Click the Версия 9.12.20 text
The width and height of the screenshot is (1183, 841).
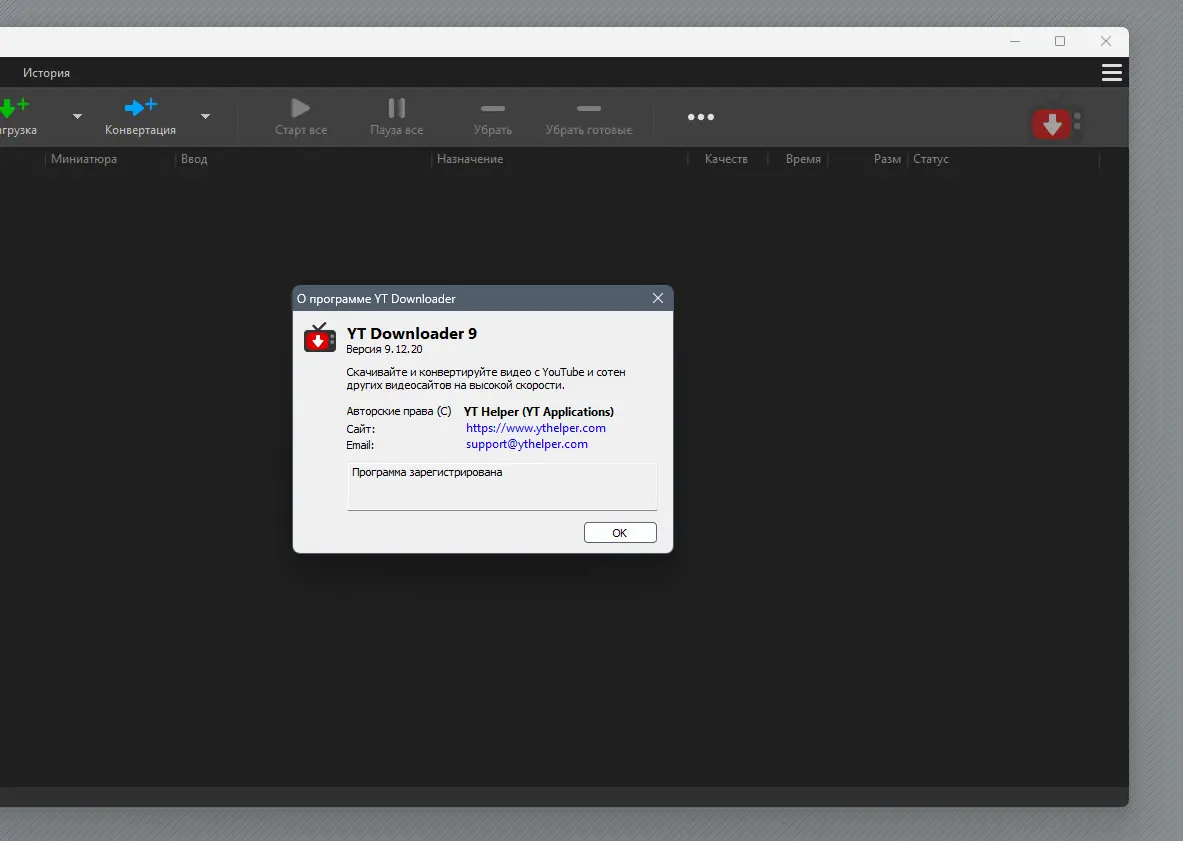(384, 349)
